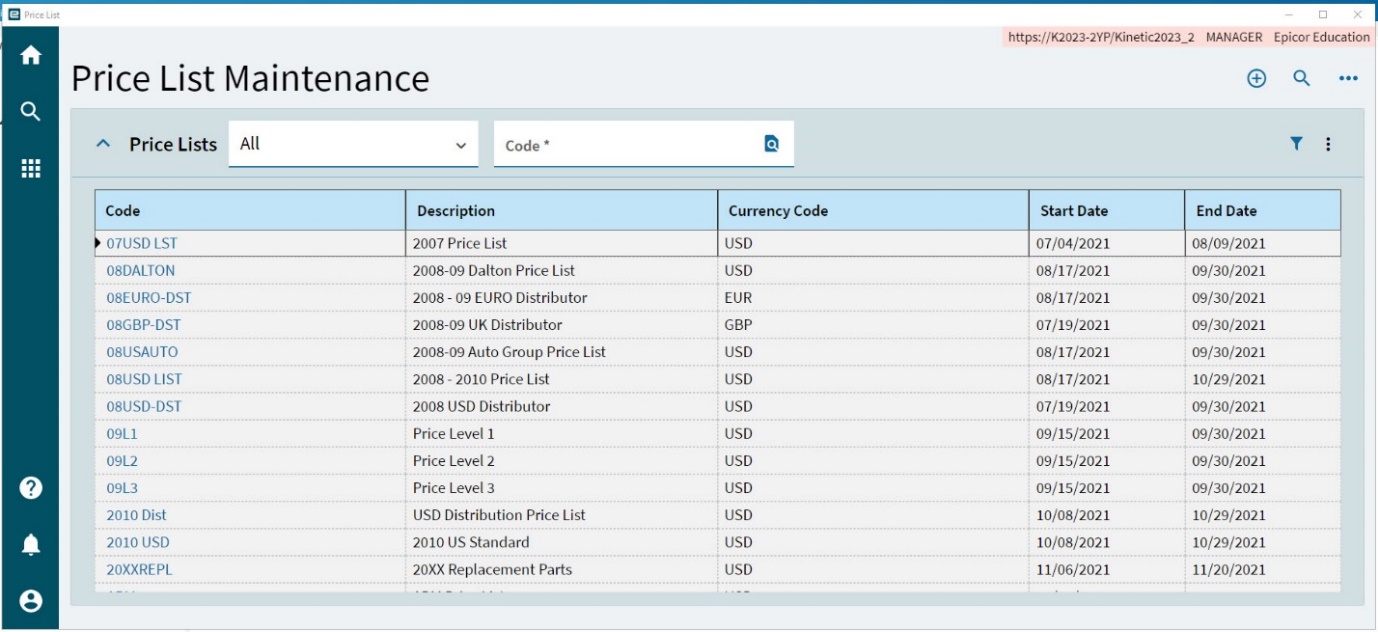Open the 07USD LST price list link
Viewport: 1378px width, 632px height.
(x=142, y=243)
